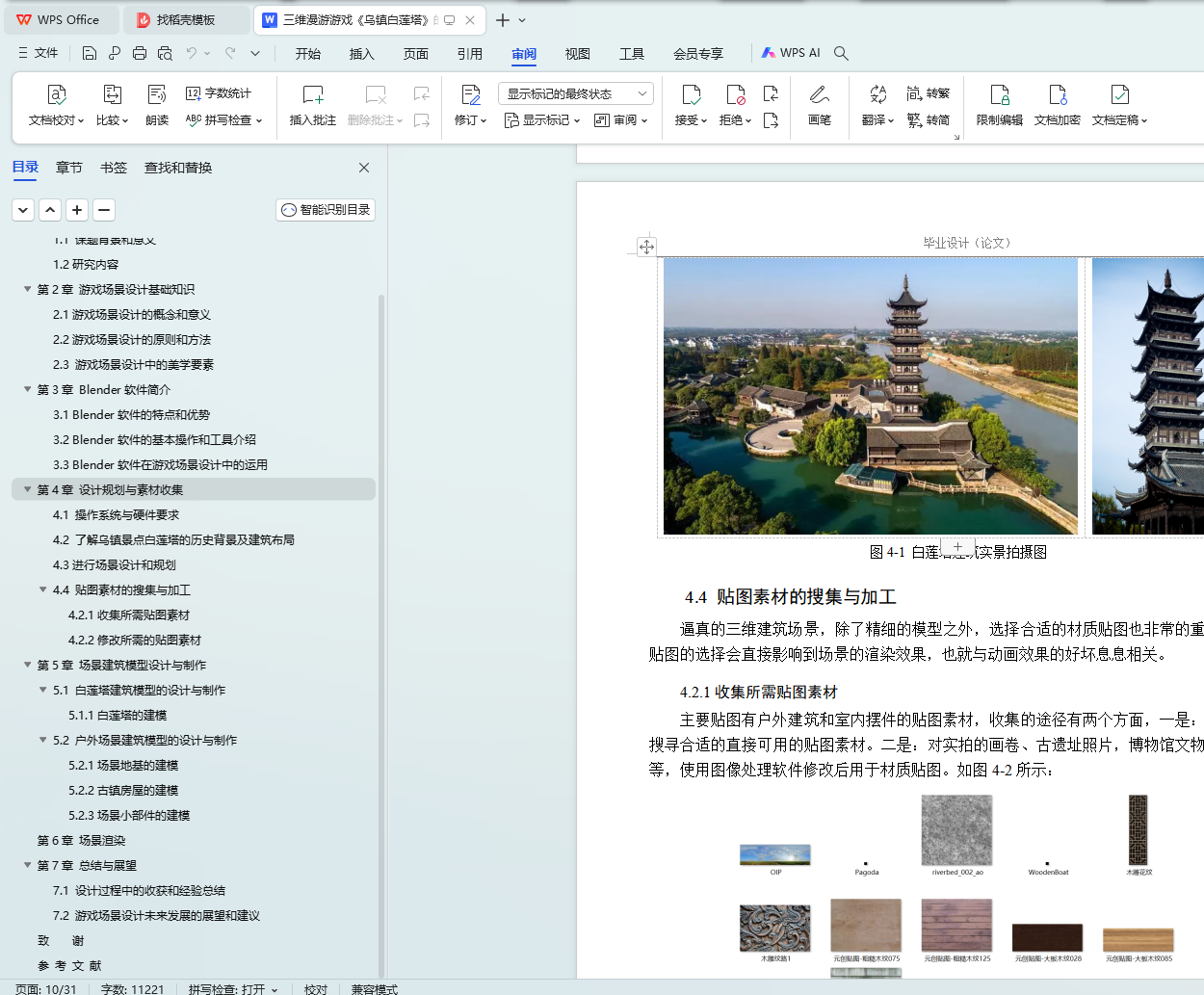Click the 文档加密 document encryption icon
Image resolution: width=1204 pixels, height=995 pixels.
coord(1057,95)
